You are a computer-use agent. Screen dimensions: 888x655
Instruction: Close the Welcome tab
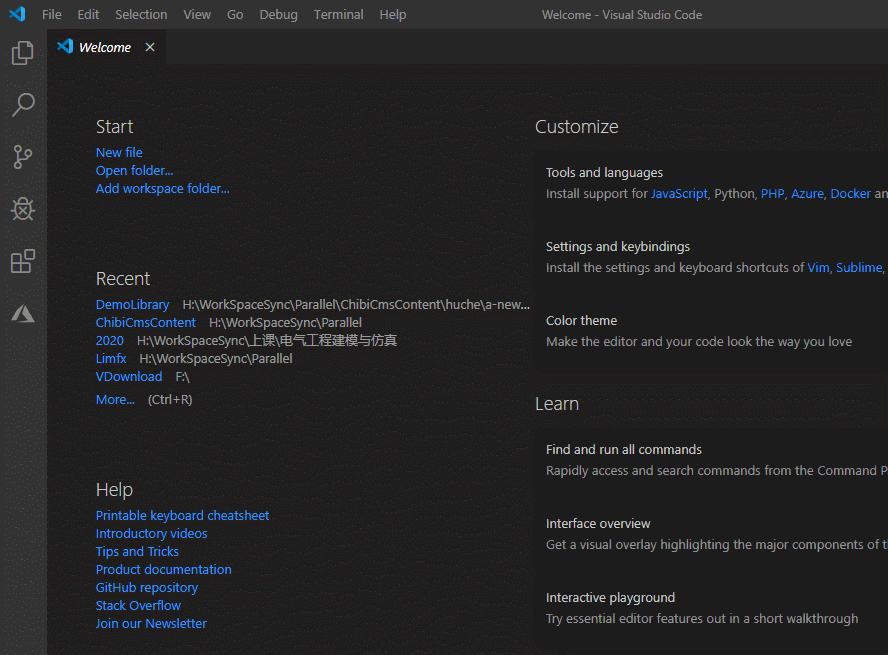(150, 47)
